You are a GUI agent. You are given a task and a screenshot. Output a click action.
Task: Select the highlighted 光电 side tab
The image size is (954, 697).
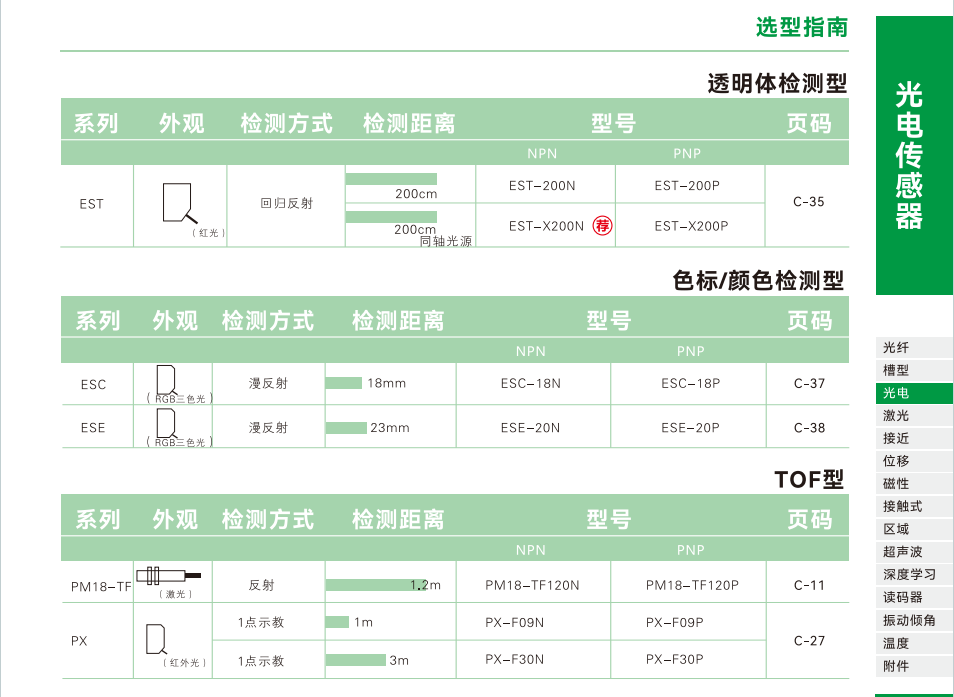pyautogui.click(x=913, y=393)
